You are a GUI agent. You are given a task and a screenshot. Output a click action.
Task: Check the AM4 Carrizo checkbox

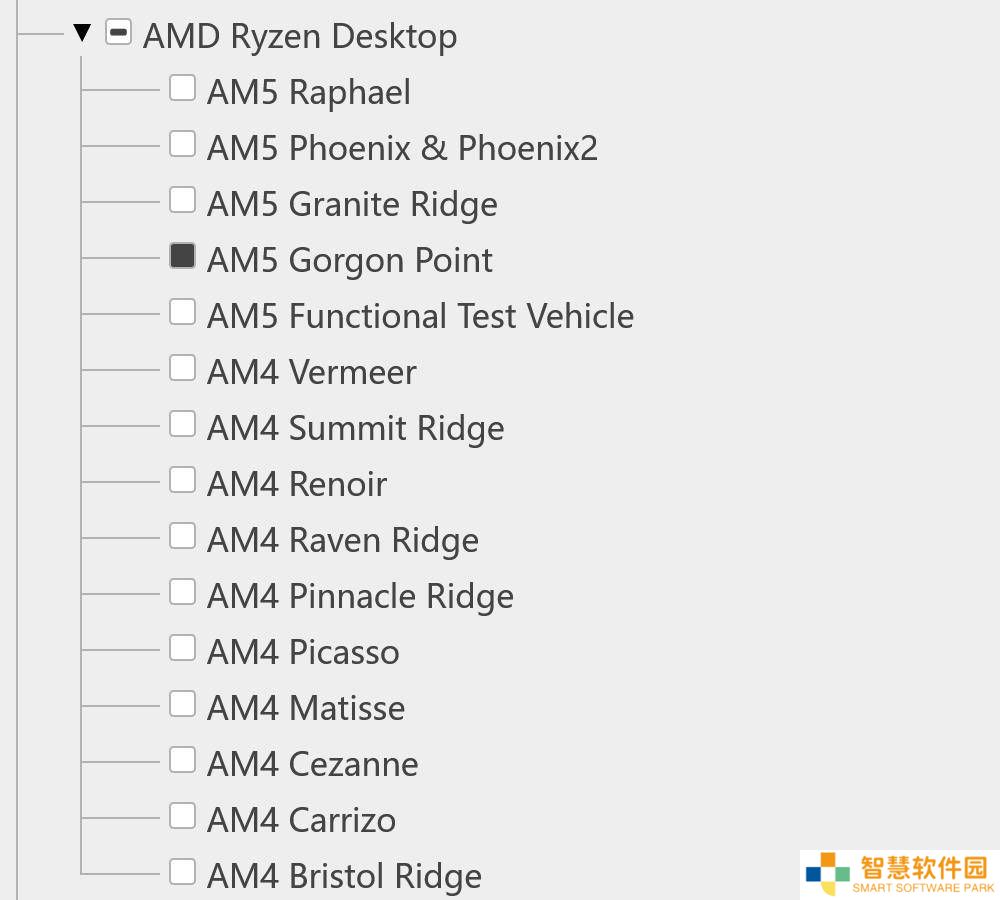click(x=182, y=816)
